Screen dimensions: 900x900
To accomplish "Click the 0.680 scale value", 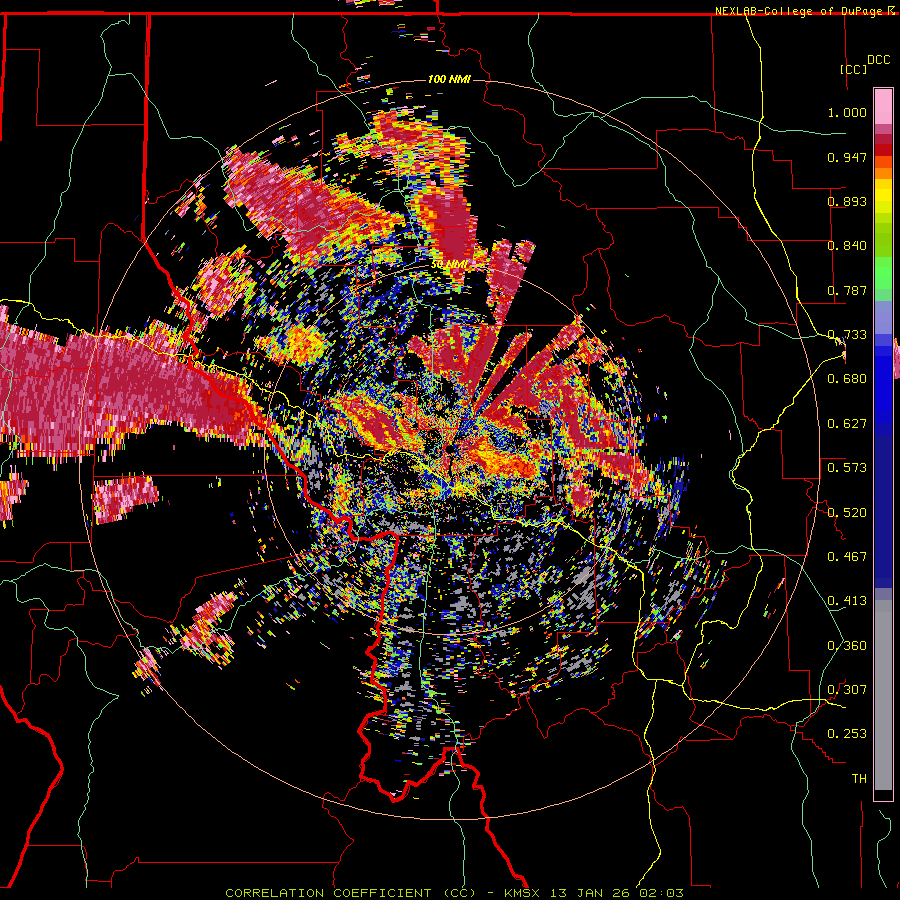I will [x=847, y=379].
